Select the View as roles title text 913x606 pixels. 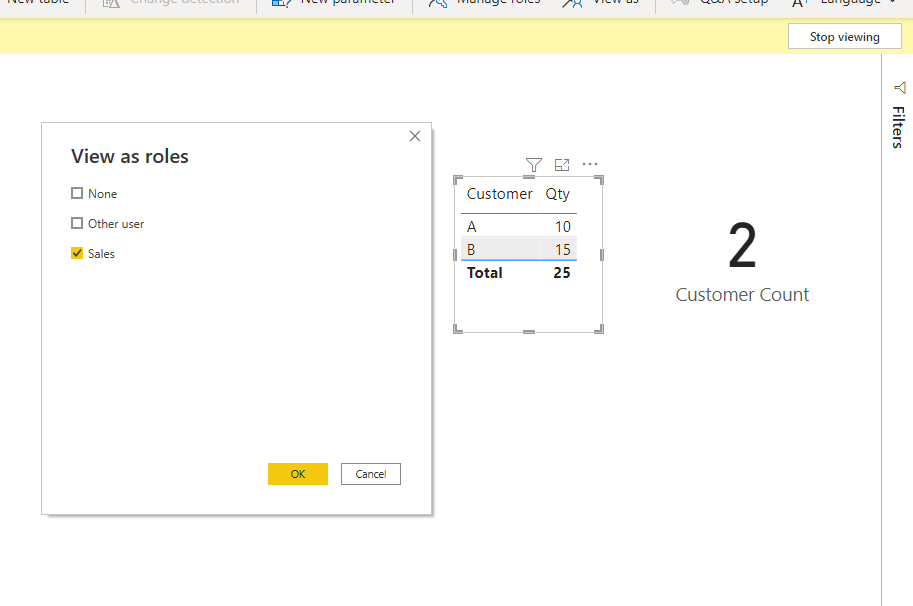coord(130,156)
